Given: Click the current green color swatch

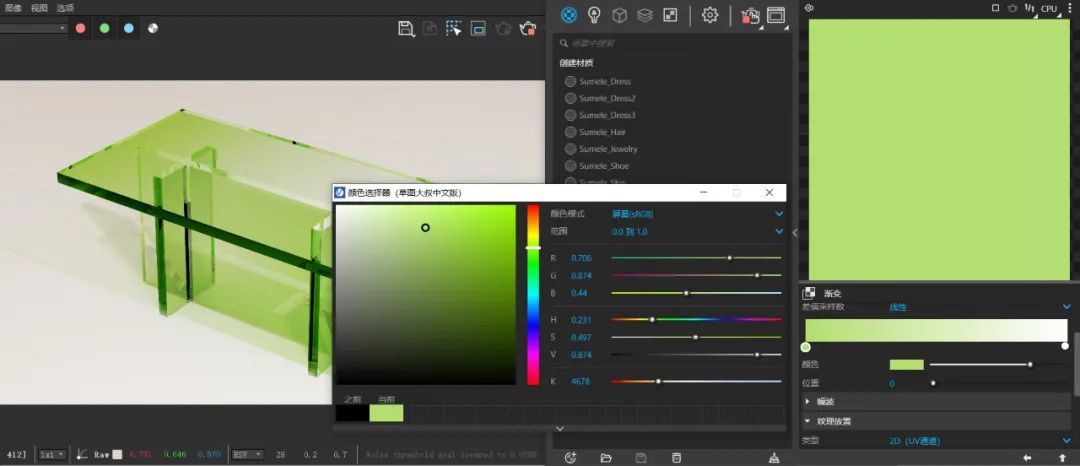Looking at the screenshot, I should [386, 413].
